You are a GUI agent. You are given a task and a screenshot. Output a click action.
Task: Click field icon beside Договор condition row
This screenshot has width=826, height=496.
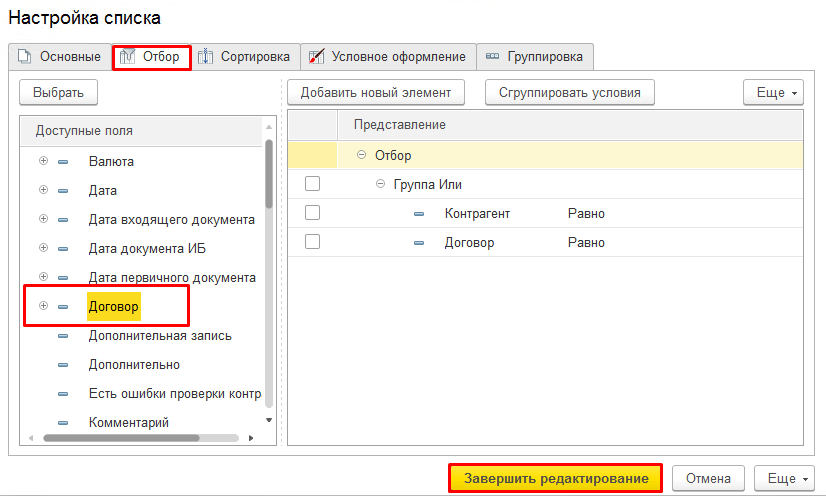(420, 242)
